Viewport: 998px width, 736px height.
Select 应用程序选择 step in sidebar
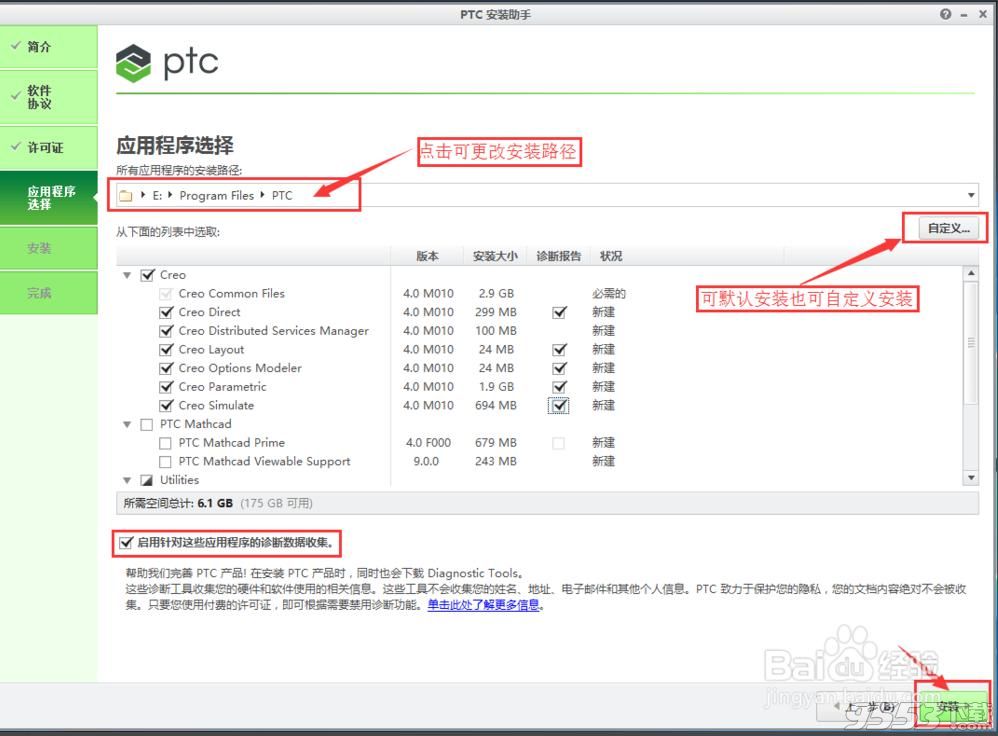(49, 197)
